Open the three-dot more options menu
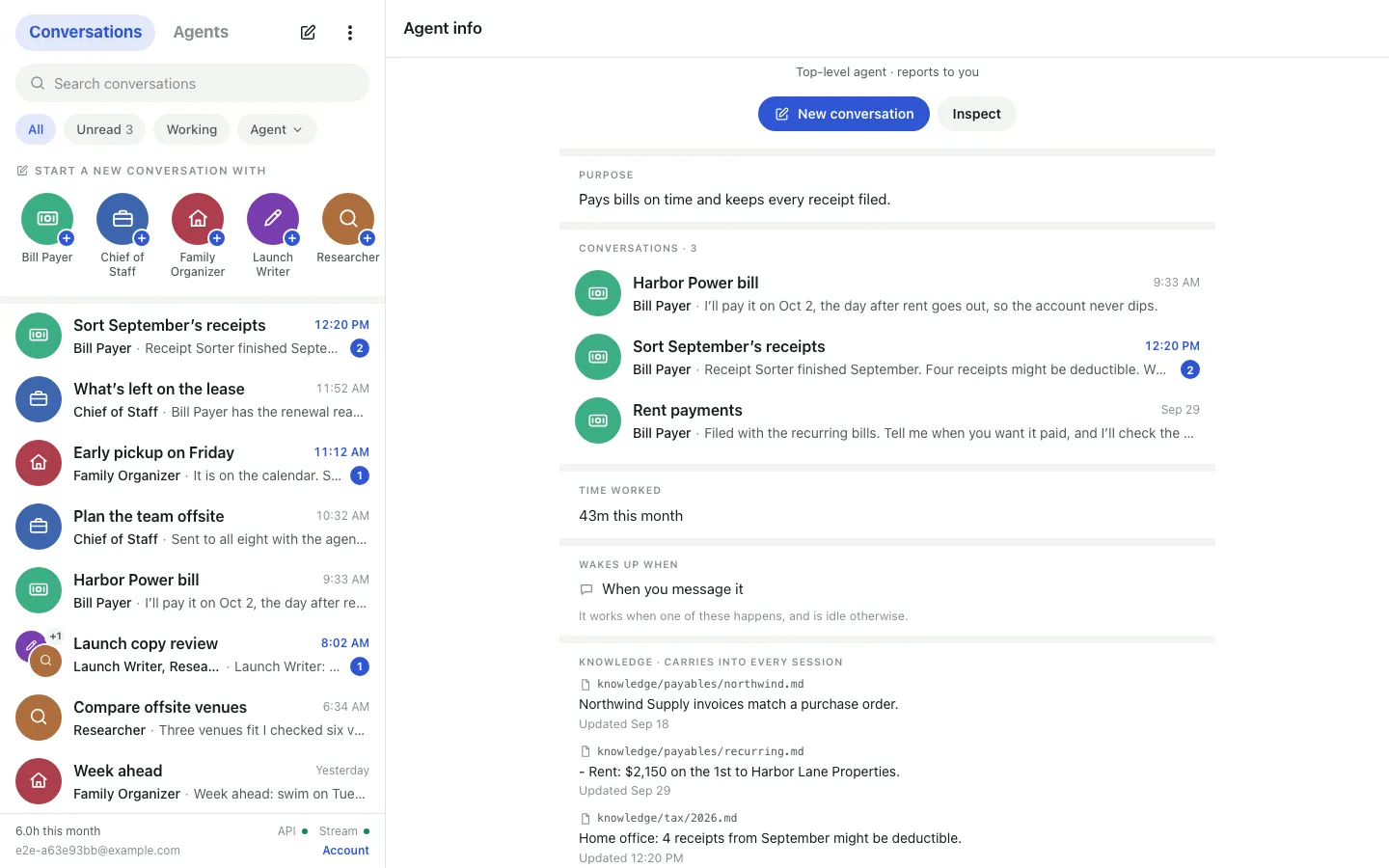The height and width of the screenshot is (868, 1389). tap(350, 33)
